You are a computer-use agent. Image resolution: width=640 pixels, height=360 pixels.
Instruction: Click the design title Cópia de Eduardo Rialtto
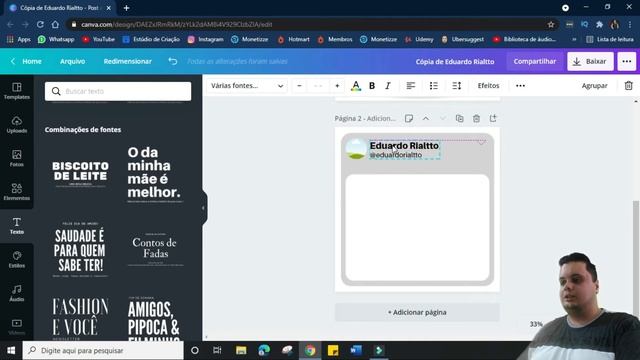(x=455, y=62)
